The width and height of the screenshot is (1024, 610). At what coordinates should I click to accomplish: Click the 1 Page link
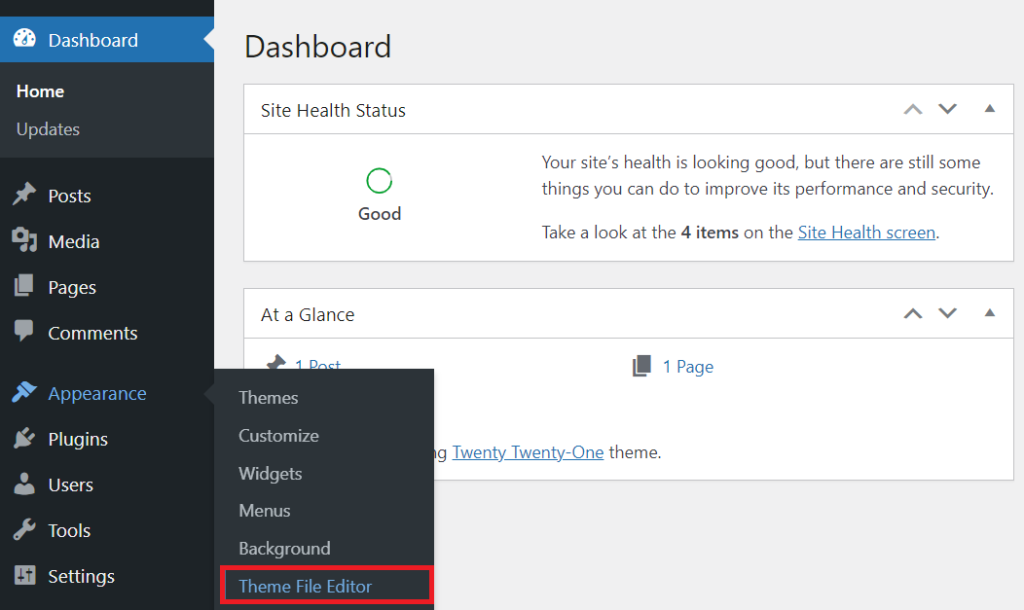point(688,366)
